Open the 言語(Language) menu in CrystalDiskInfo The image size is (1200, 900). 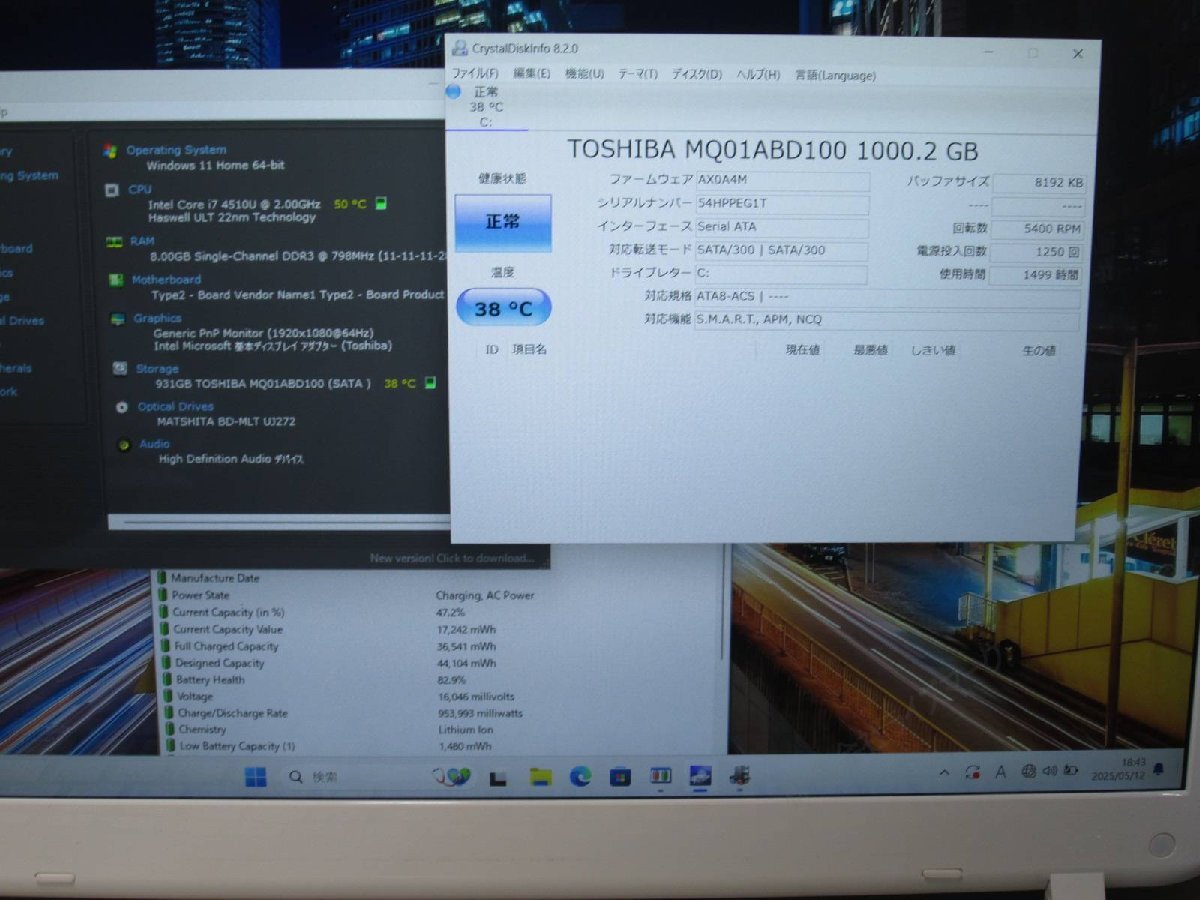pos(835,75)
